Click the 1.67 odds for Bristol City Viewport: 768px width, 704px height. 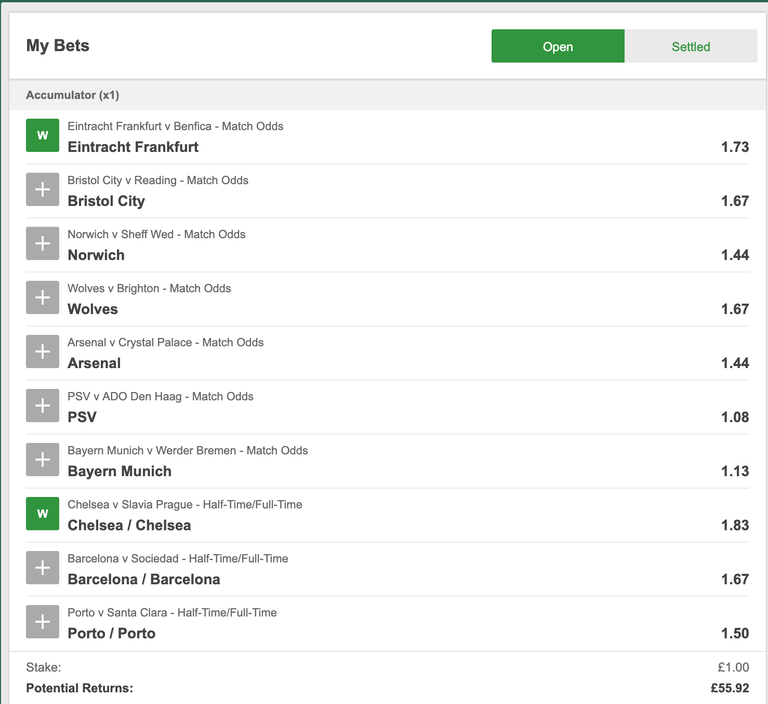tap(735, 201)
